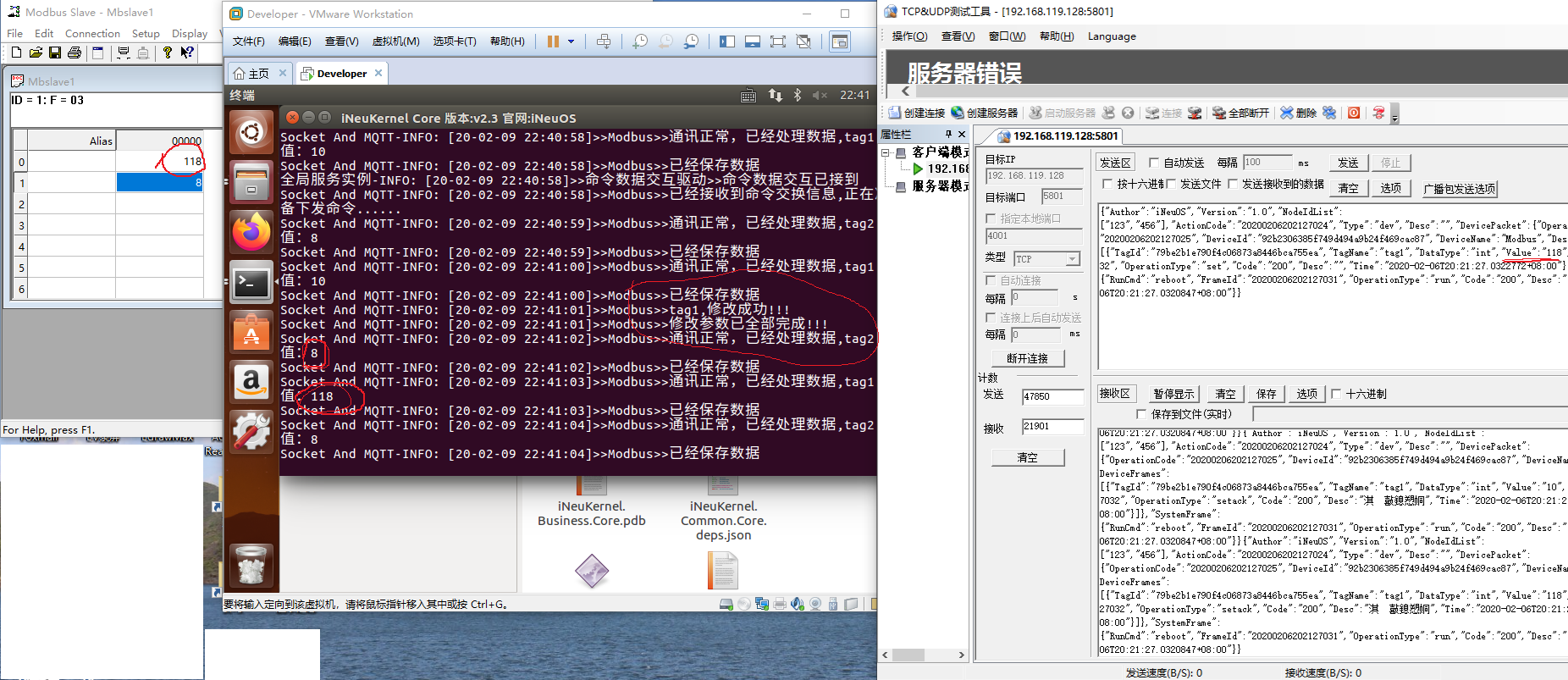Open 虚拟机(M) menu in VMware
This screenshot has height=680, width=1568.
pos(395,41)
